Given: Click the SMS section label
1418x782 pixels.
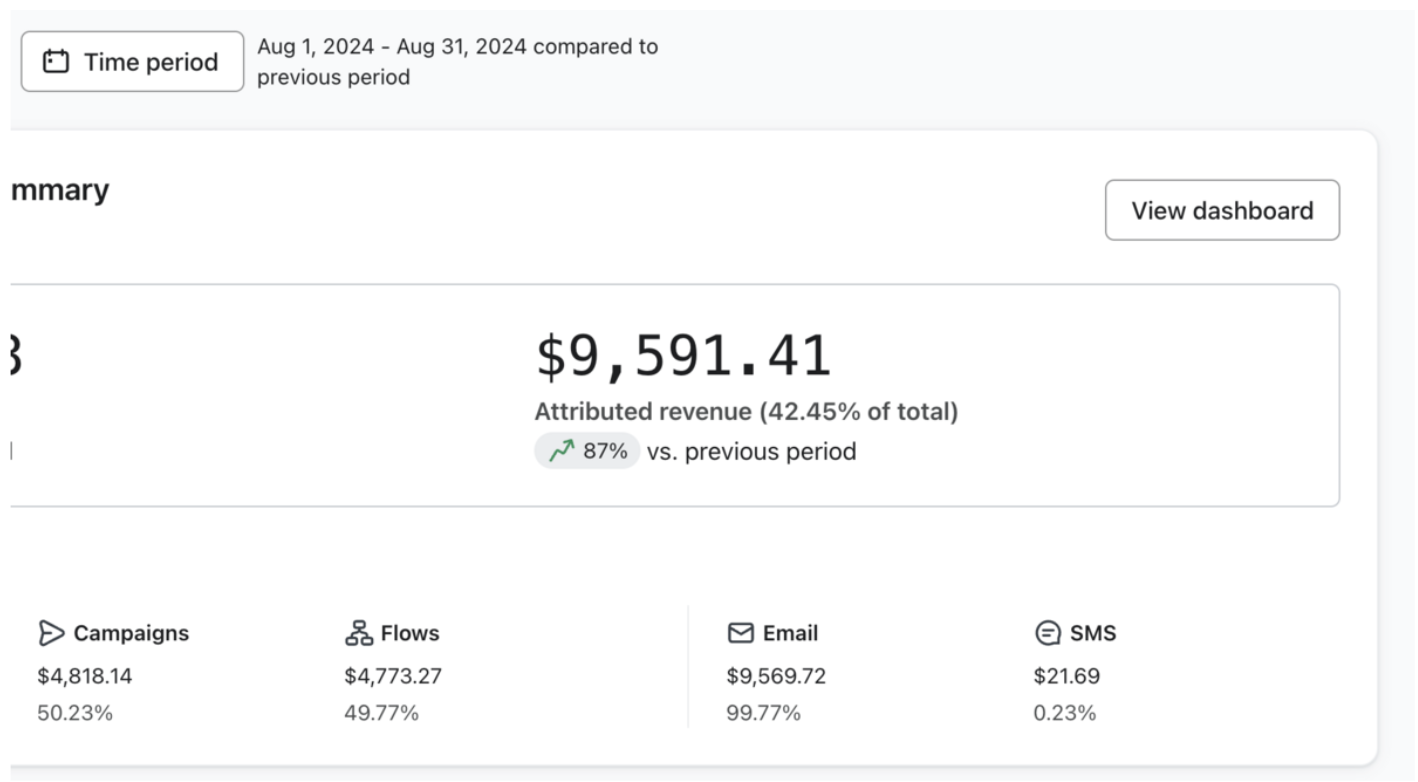Looking at the screenshot, I should pyautogui.click(x=1094, y=631).
